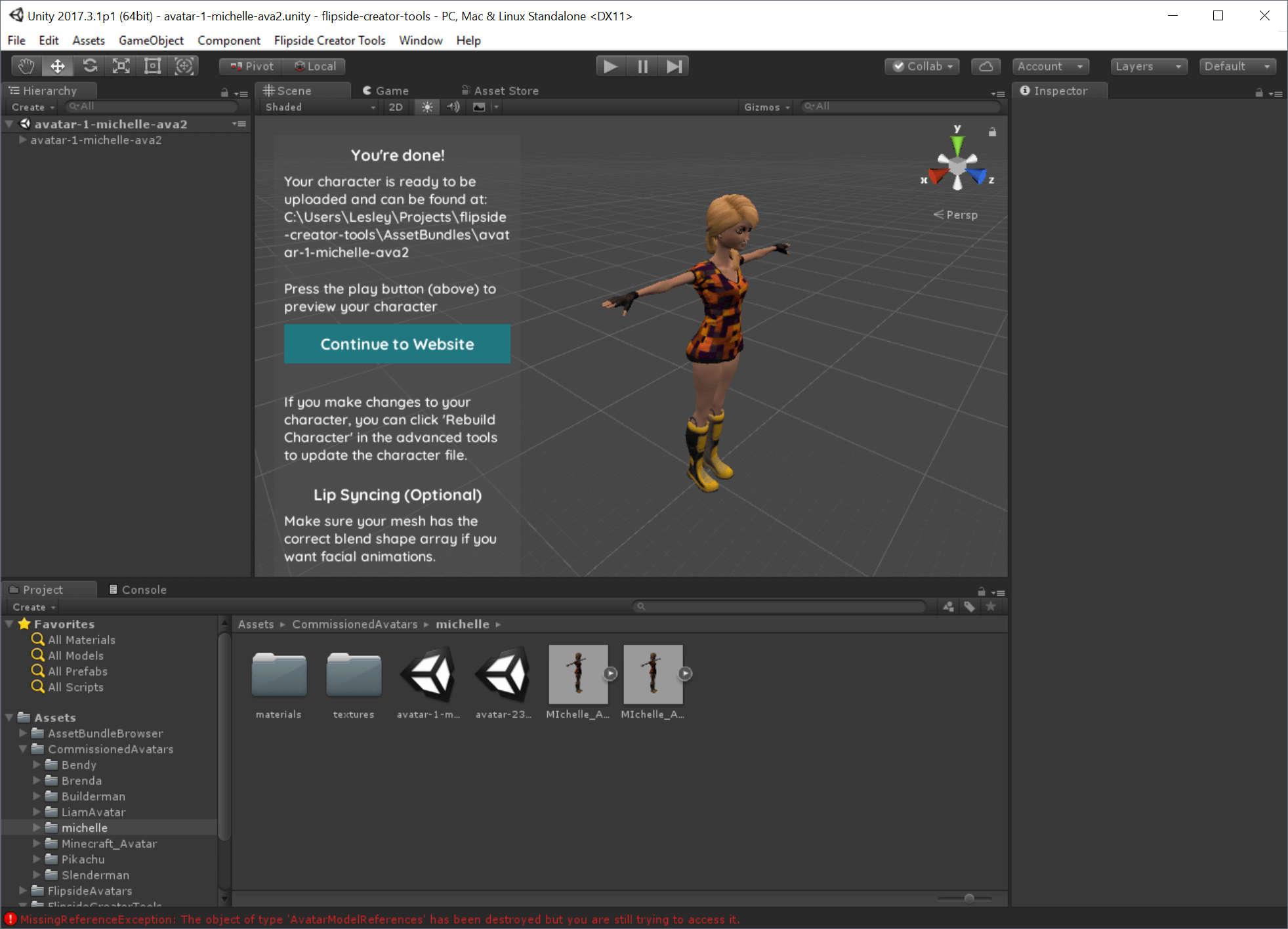
Task: Select the Scale tool
Action: (x=121, y=66)
